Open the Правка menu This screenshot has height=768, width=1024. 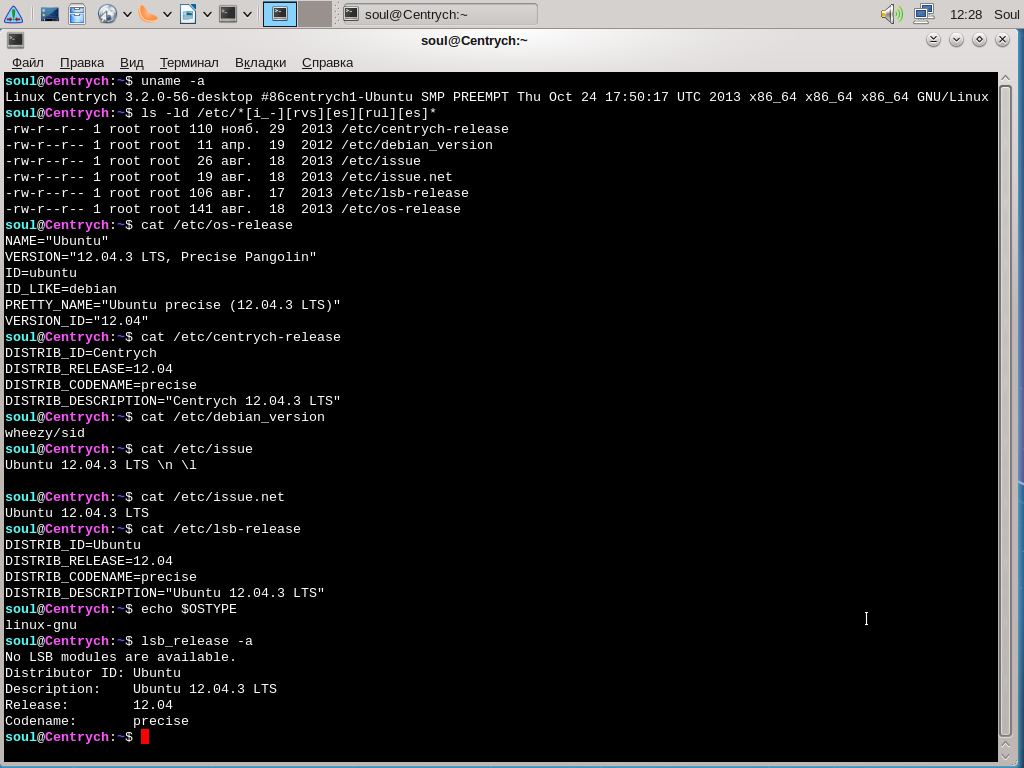[x=82, y=63]
